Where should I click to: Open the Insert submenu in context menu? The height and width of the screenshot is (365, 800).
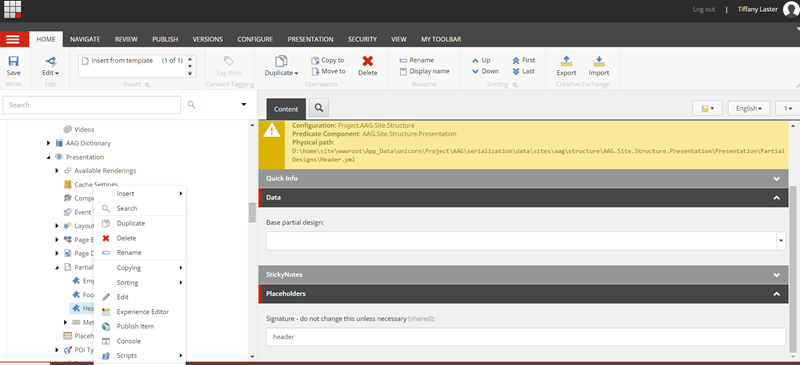(x=140, y=194)
